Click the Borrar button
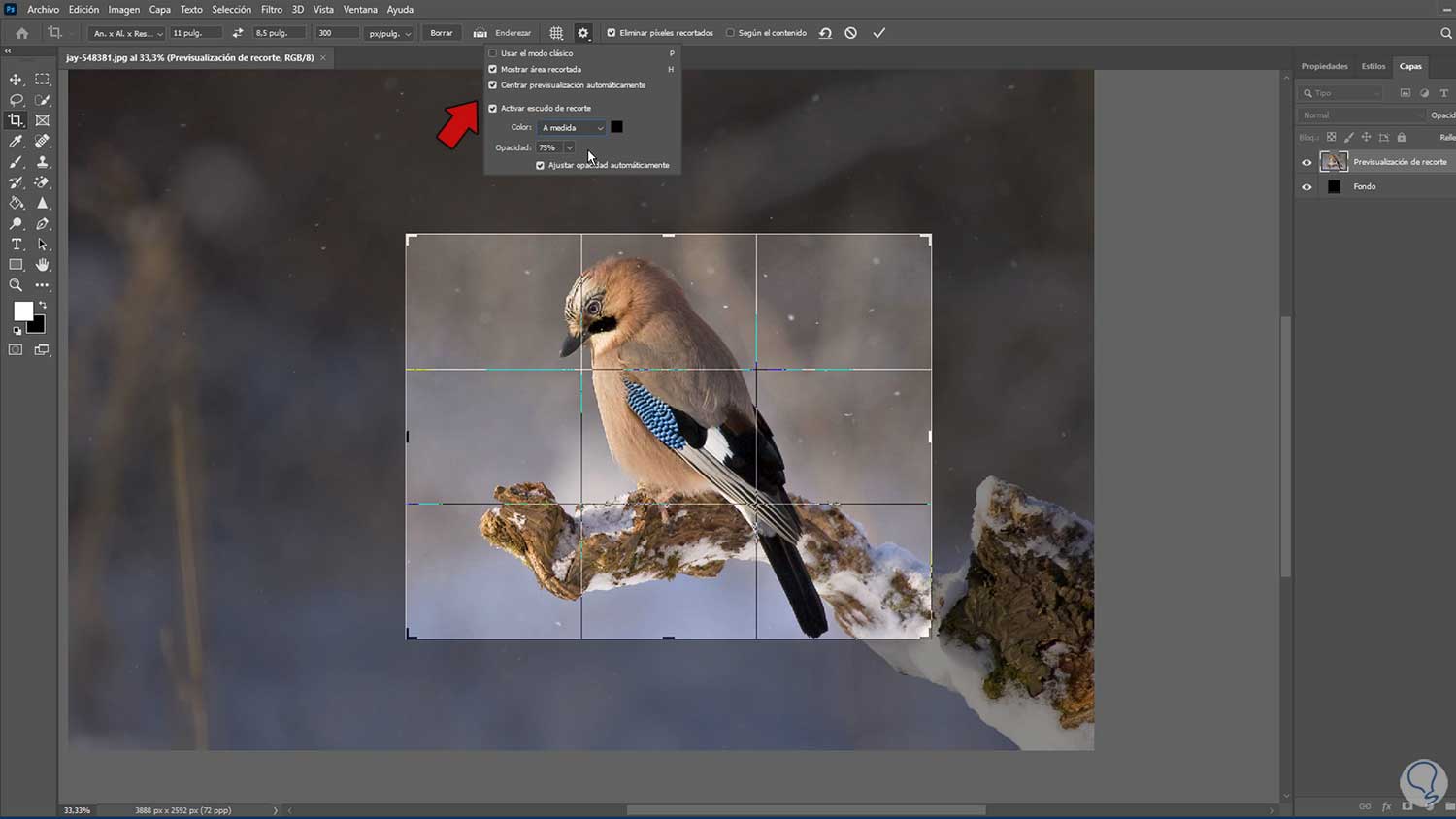This screenshot has height=819, width=1456. 441,33
